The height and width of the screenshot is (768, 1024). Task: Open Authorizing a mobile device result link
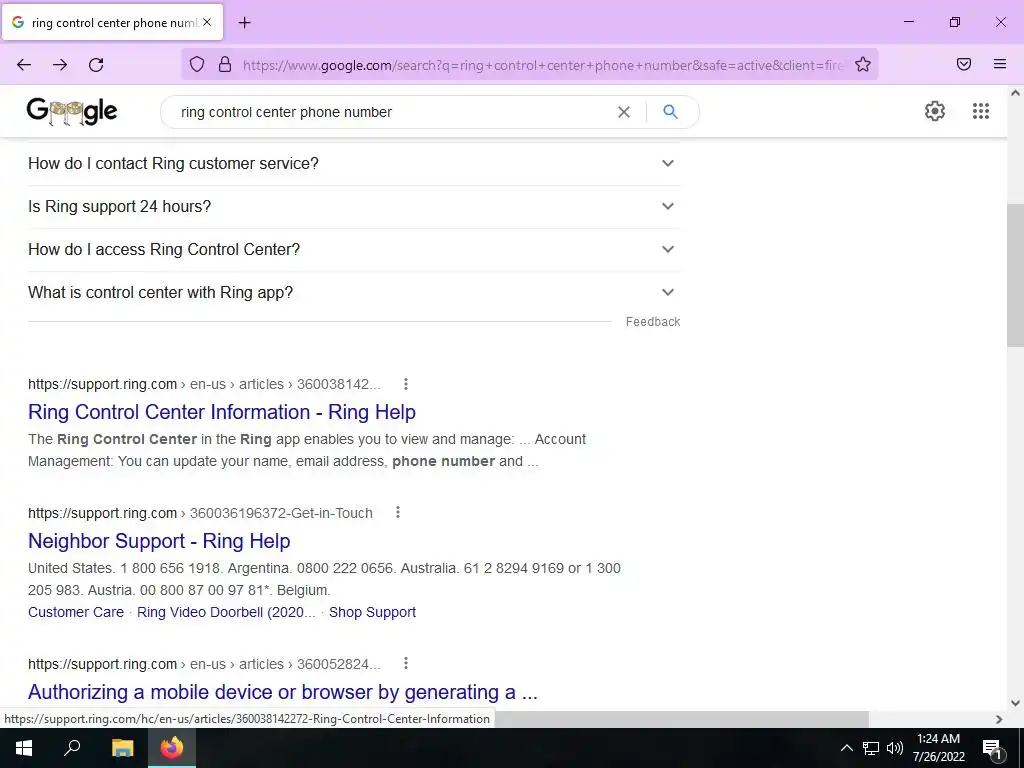click(283, 692)
